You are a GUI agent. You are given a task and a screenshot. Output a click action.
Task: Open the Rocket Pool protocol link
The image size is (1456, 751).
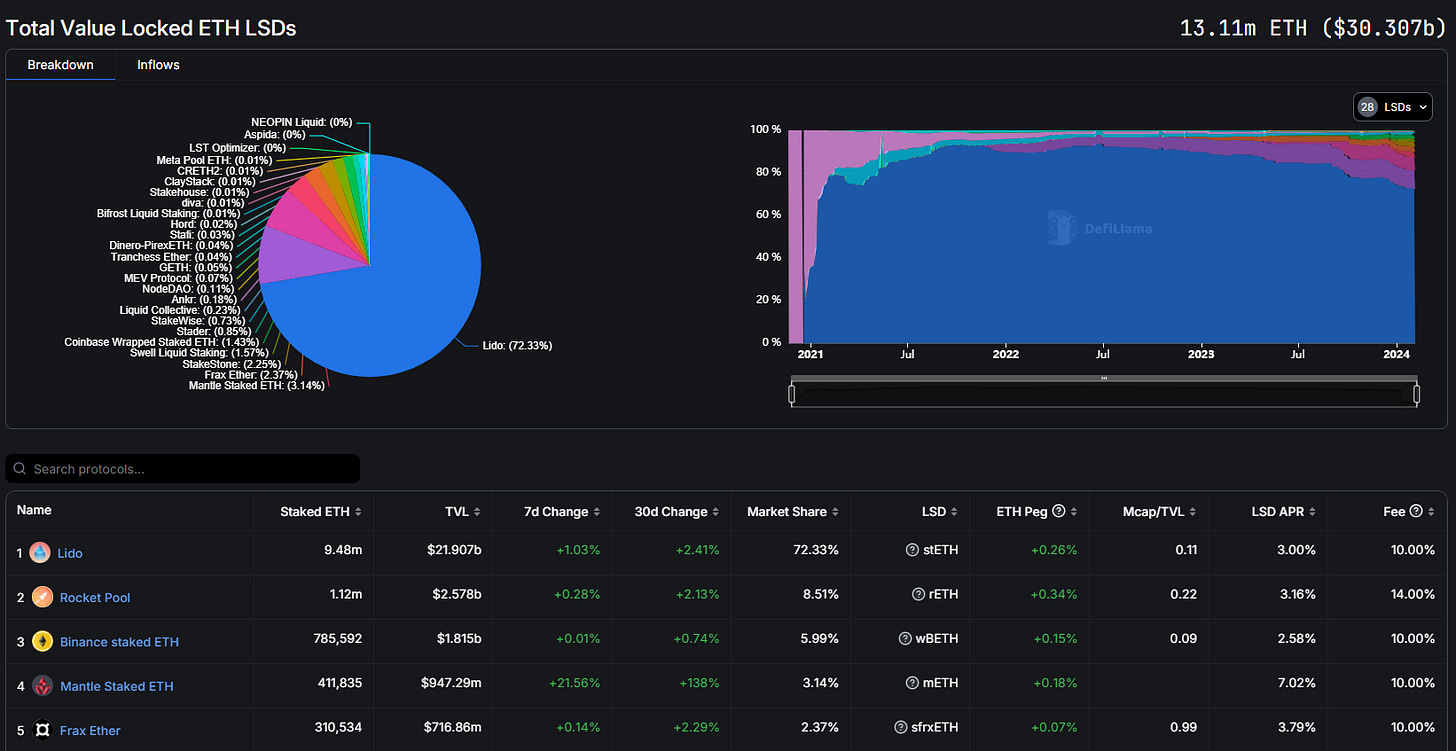coord(95,597)
